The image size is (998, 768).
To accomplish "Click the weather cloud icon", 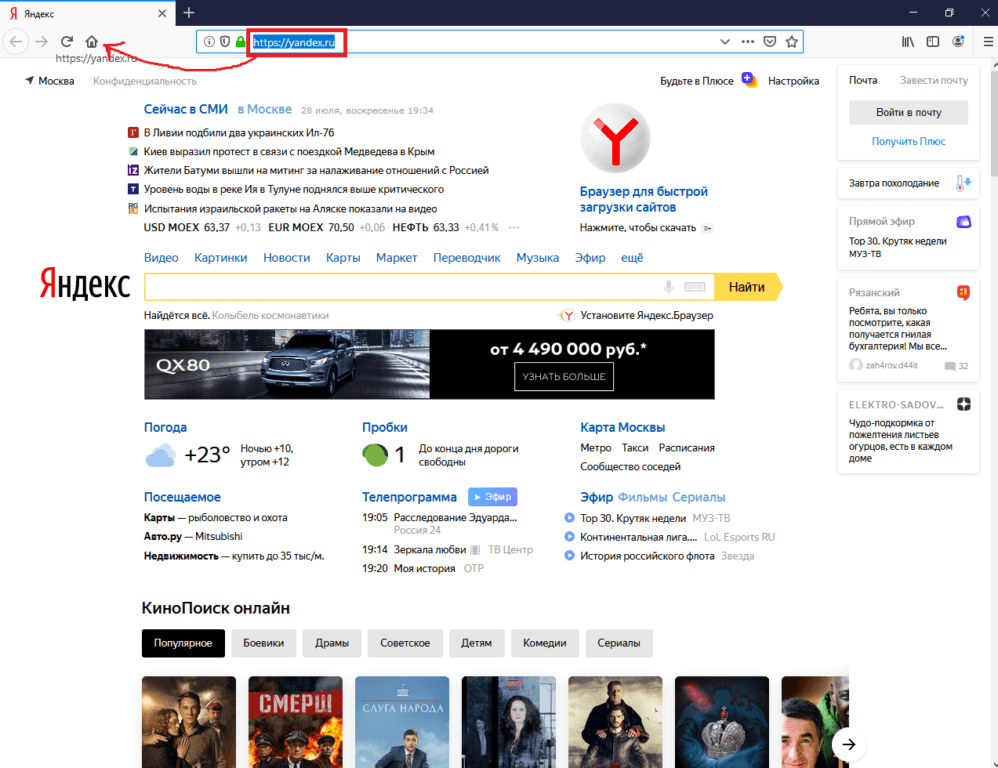I will (x=160, y=456).
